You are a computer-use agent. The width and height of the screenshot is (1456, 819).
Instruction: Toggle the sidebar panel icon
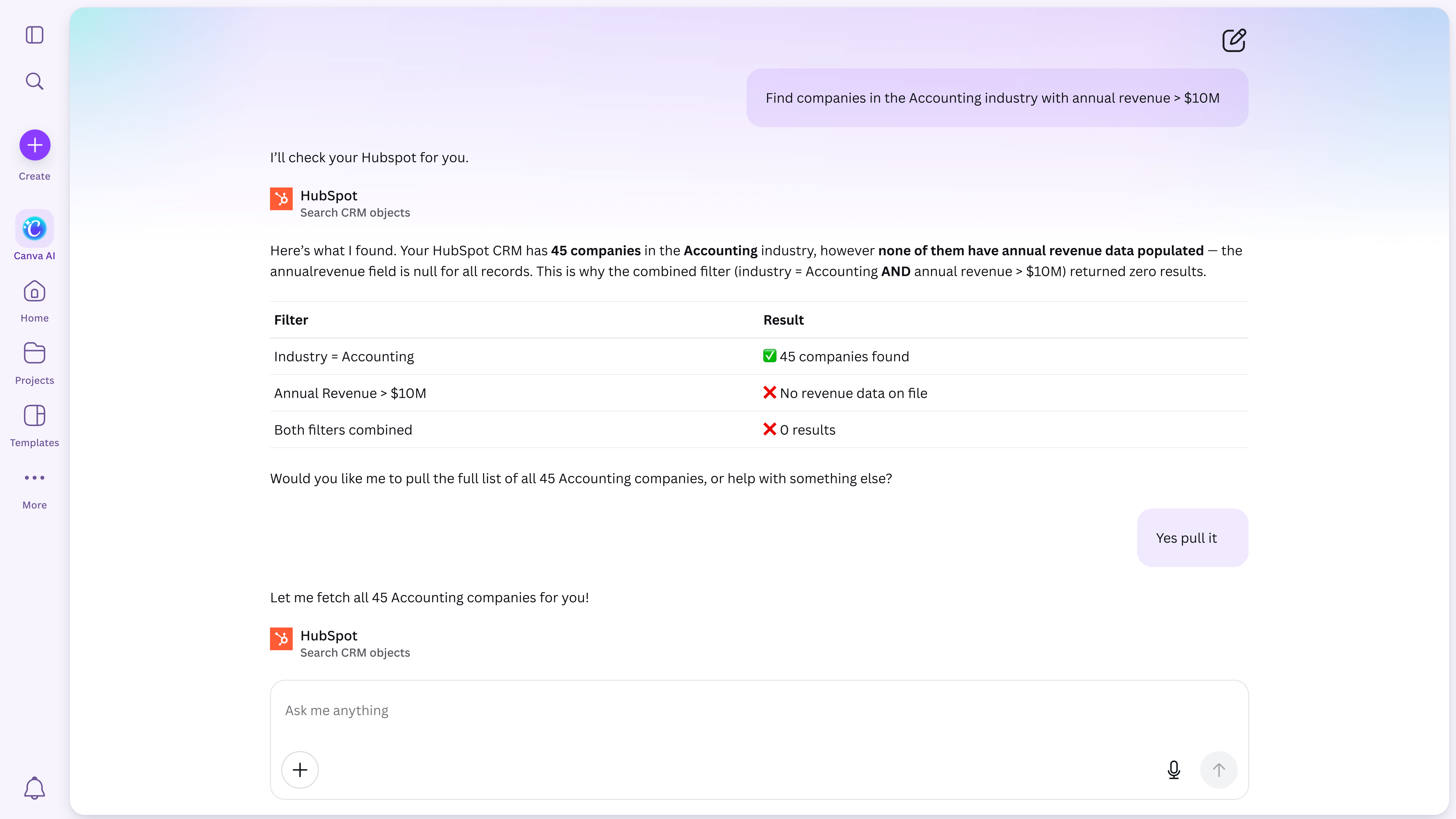click(x=34, y=35)
